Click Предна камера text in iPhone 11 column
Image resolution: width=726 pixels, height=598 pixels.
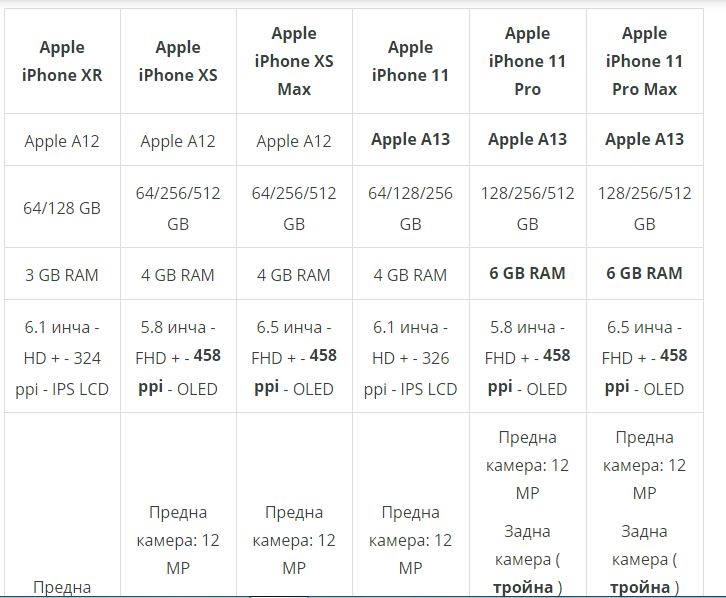click(410, 540)
